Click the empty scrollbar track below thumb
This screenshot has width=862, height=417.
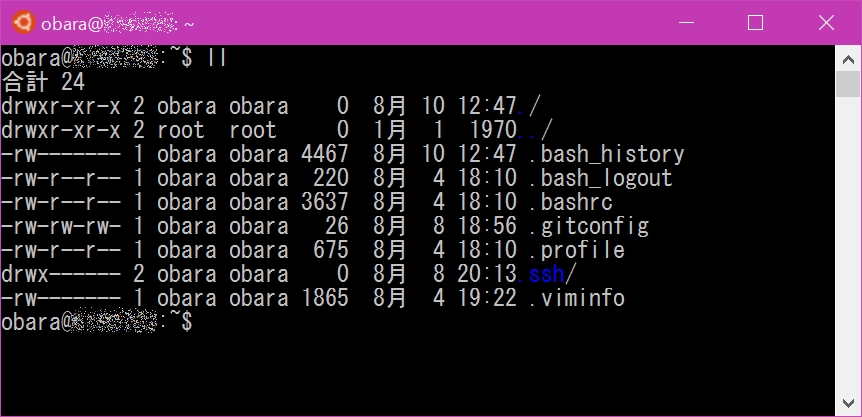click(x=848, y=244)
